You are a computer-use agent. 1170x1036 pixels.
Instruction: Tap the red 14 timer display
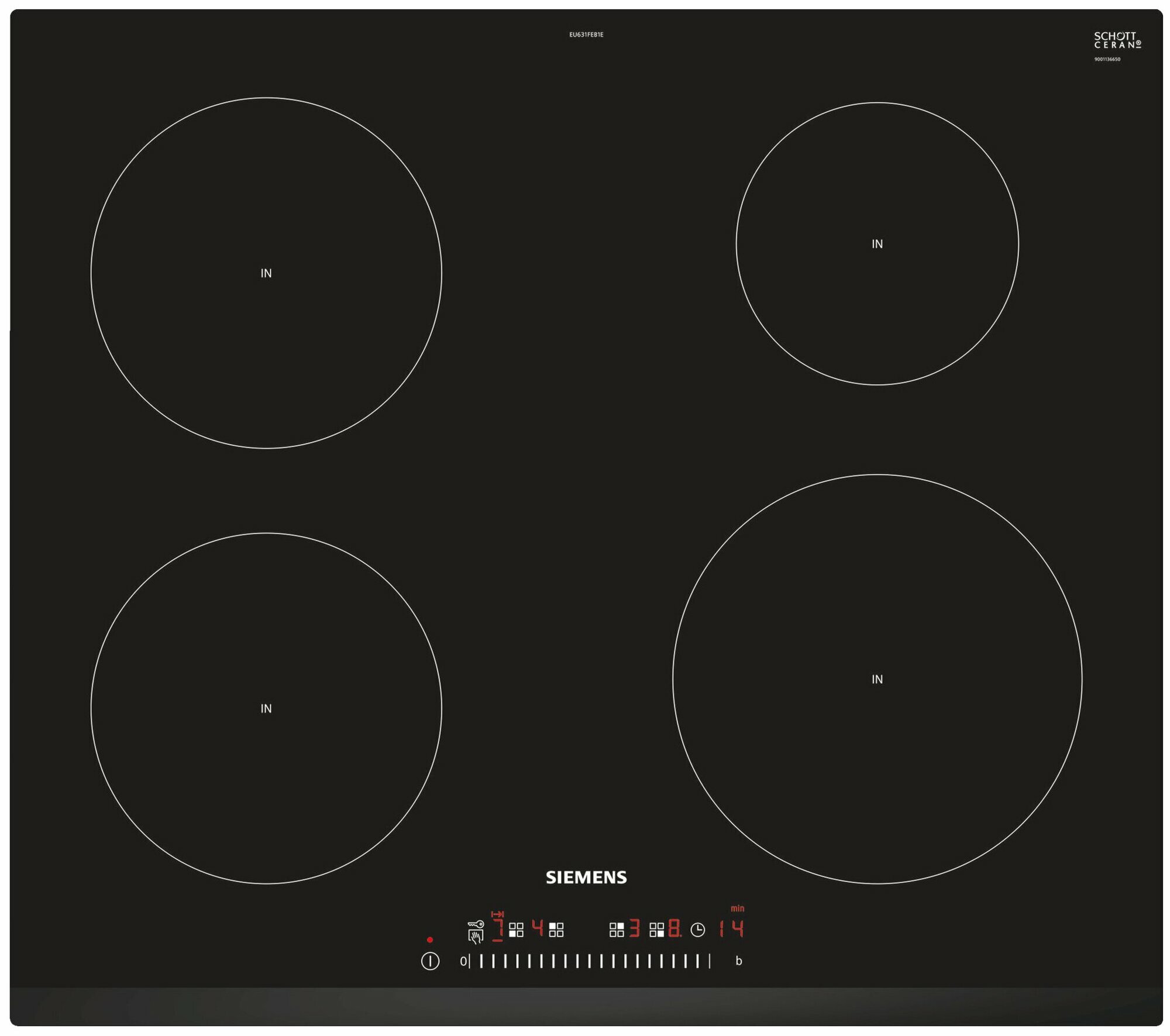coord(731,928)
